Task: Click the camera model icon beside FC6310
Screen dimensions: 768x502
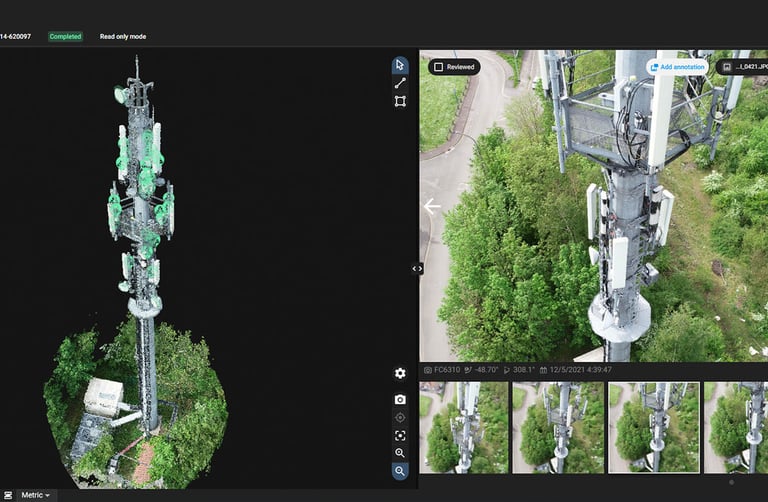Action: pos(428,370)
